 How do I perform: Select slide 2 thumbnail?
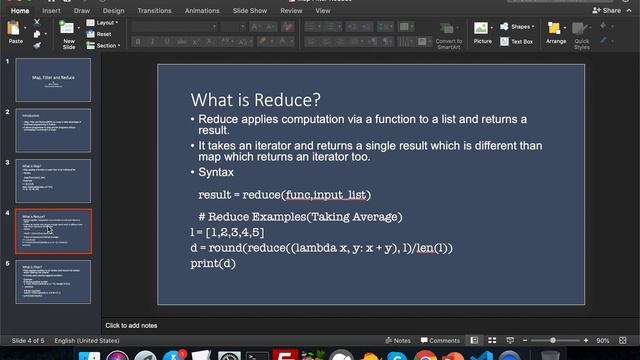click(53, 130)
